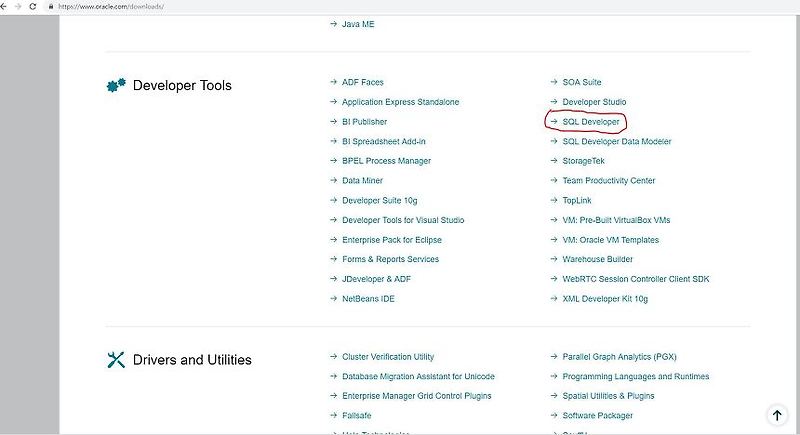Image resolution: width=800 pixels, height=435 pixels.
Task: Open Enterprise Manager Grid Control Plugins link
Action: click(x=417, y=396)
